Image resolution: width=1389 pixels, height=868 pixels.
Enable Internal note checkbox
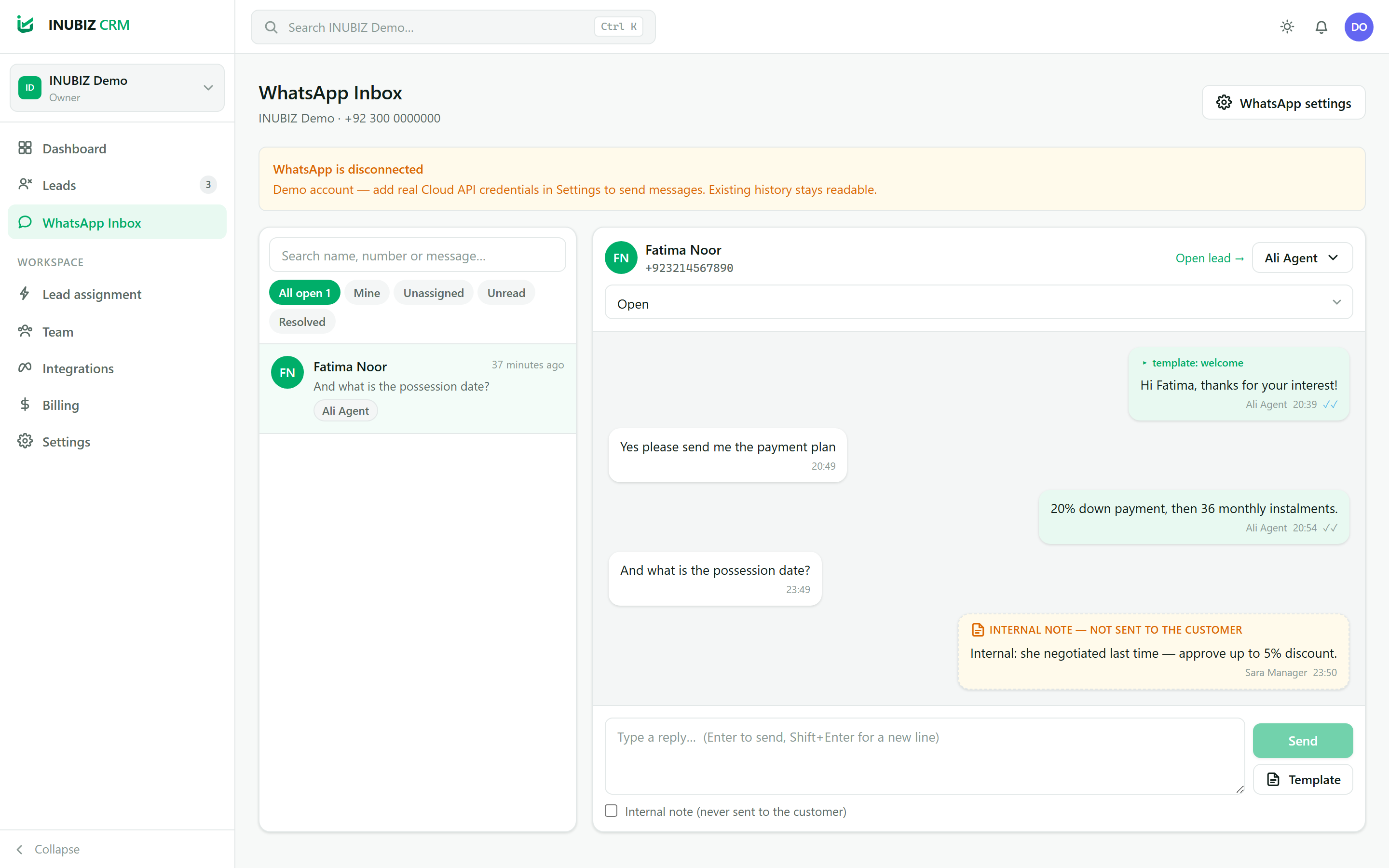611,811
